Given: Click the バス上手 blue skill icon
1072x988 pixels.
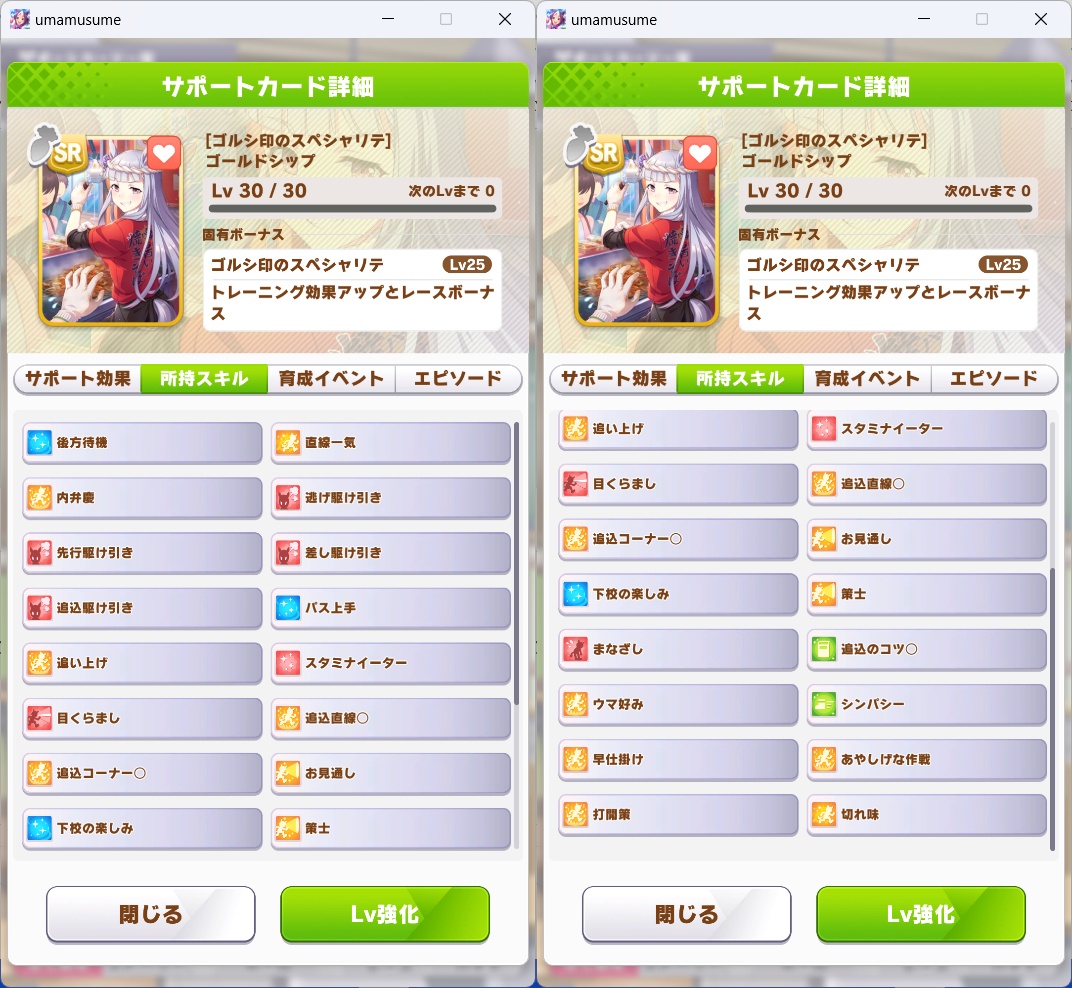Looking at the screenshot, I should pyautogui.click(x=288, y=608).
